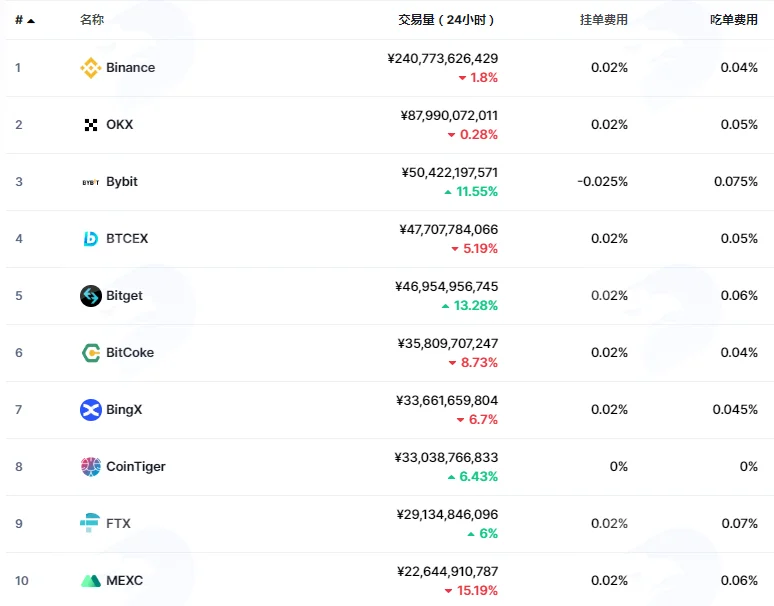The height and width of the screenshot is (606, 774).
Task: Click Bybit's 11.55% volume change
Action: (471, 191)
